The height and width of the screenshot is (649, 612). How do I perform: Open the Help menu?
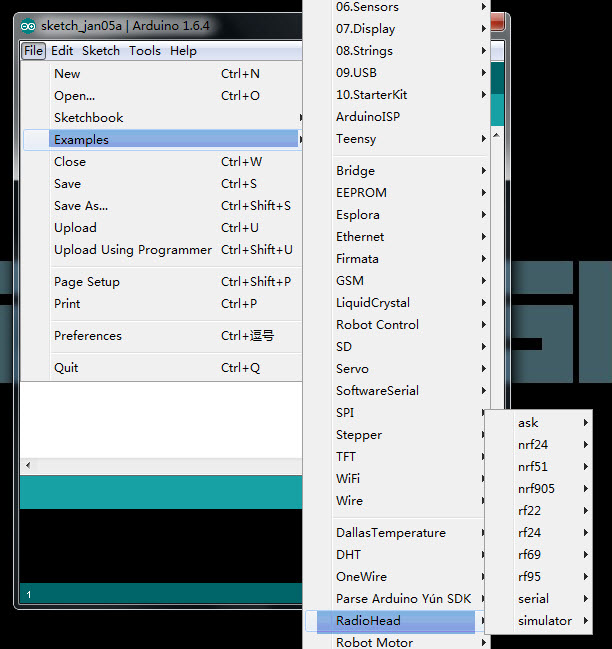pyautogui.click(x=183, y=51)
